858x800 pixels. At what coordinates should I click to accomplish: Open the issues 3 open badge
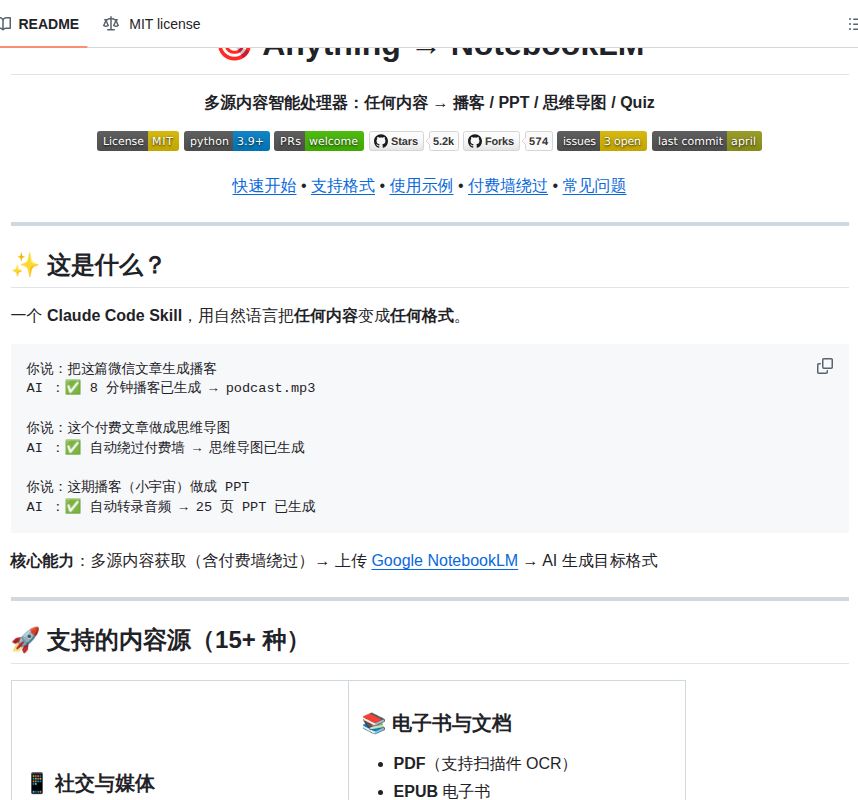coord(602,141)
